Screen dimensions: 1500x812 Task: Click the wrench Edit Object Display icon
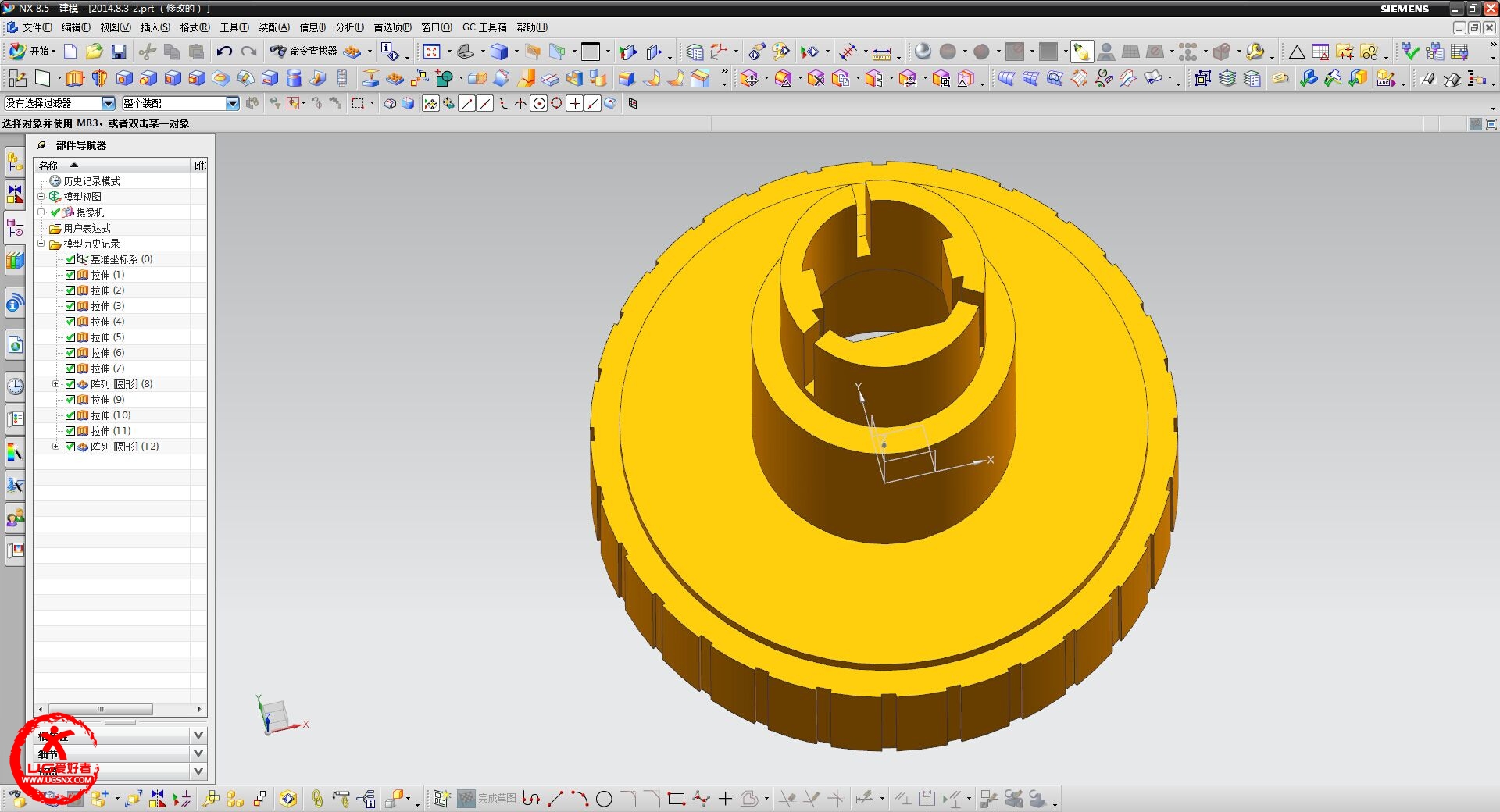coord(1255,52)
